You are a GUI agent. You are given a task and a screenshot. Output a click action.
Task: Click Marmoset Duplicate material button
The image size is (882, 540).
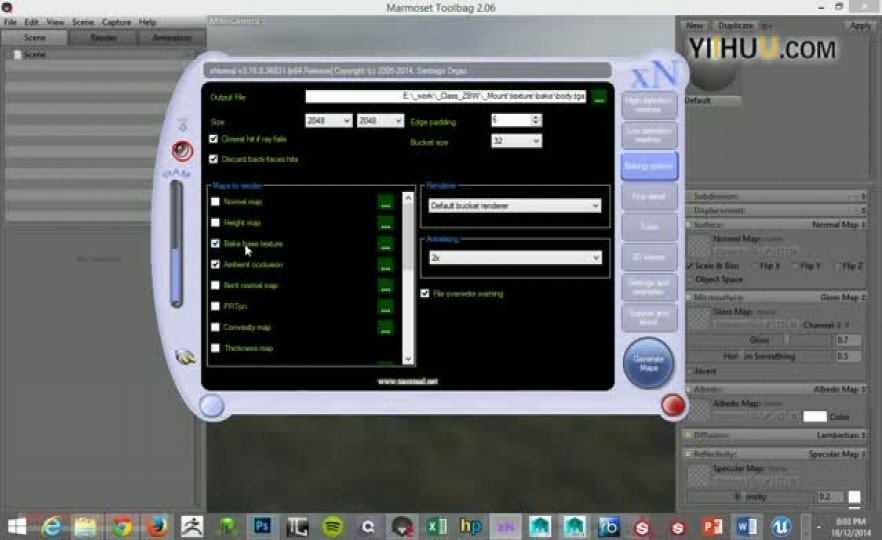tap(735, 26)
